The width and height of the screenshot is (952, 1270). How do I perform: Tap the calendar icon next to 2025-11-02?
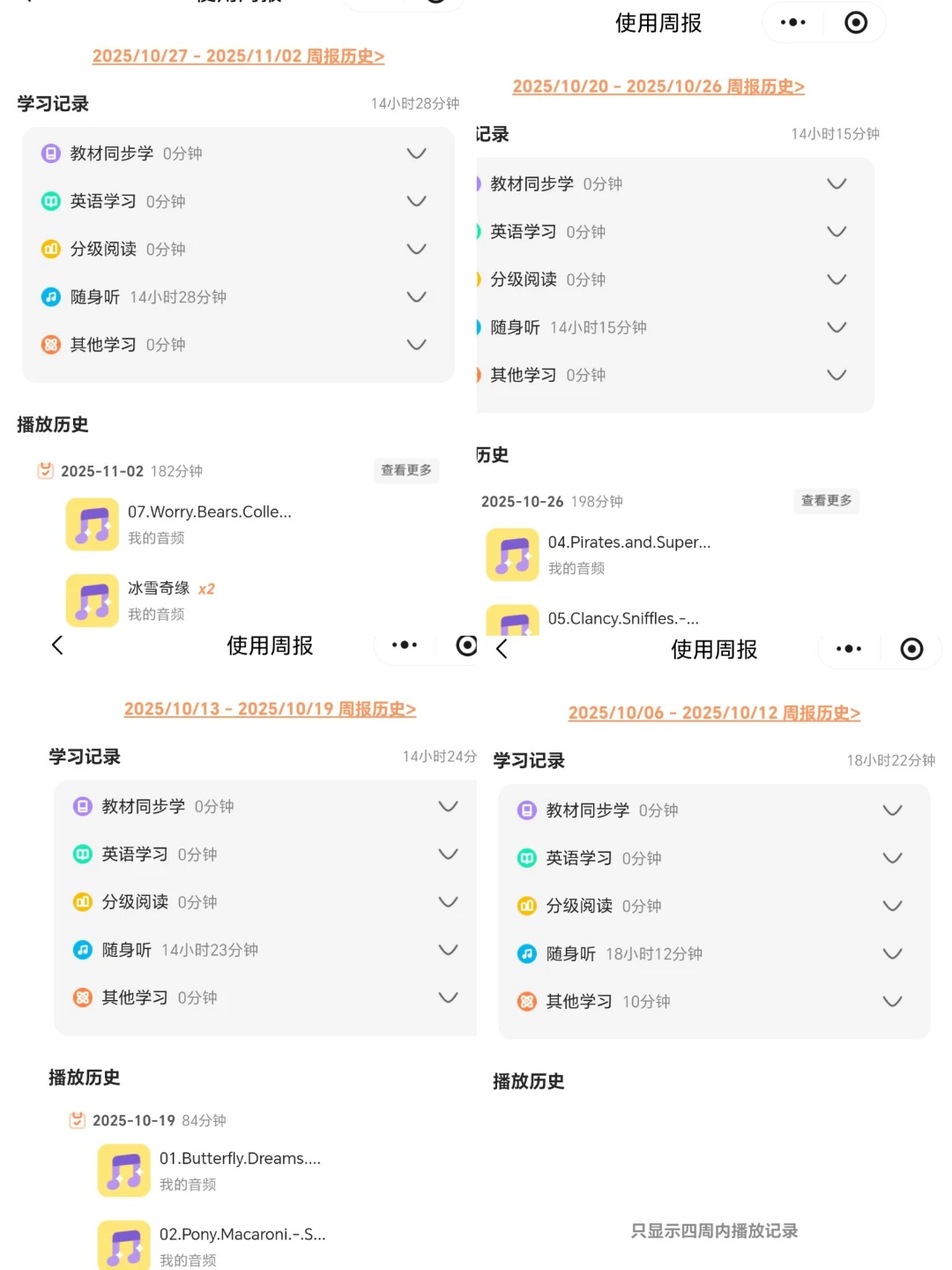coord(45,471)
